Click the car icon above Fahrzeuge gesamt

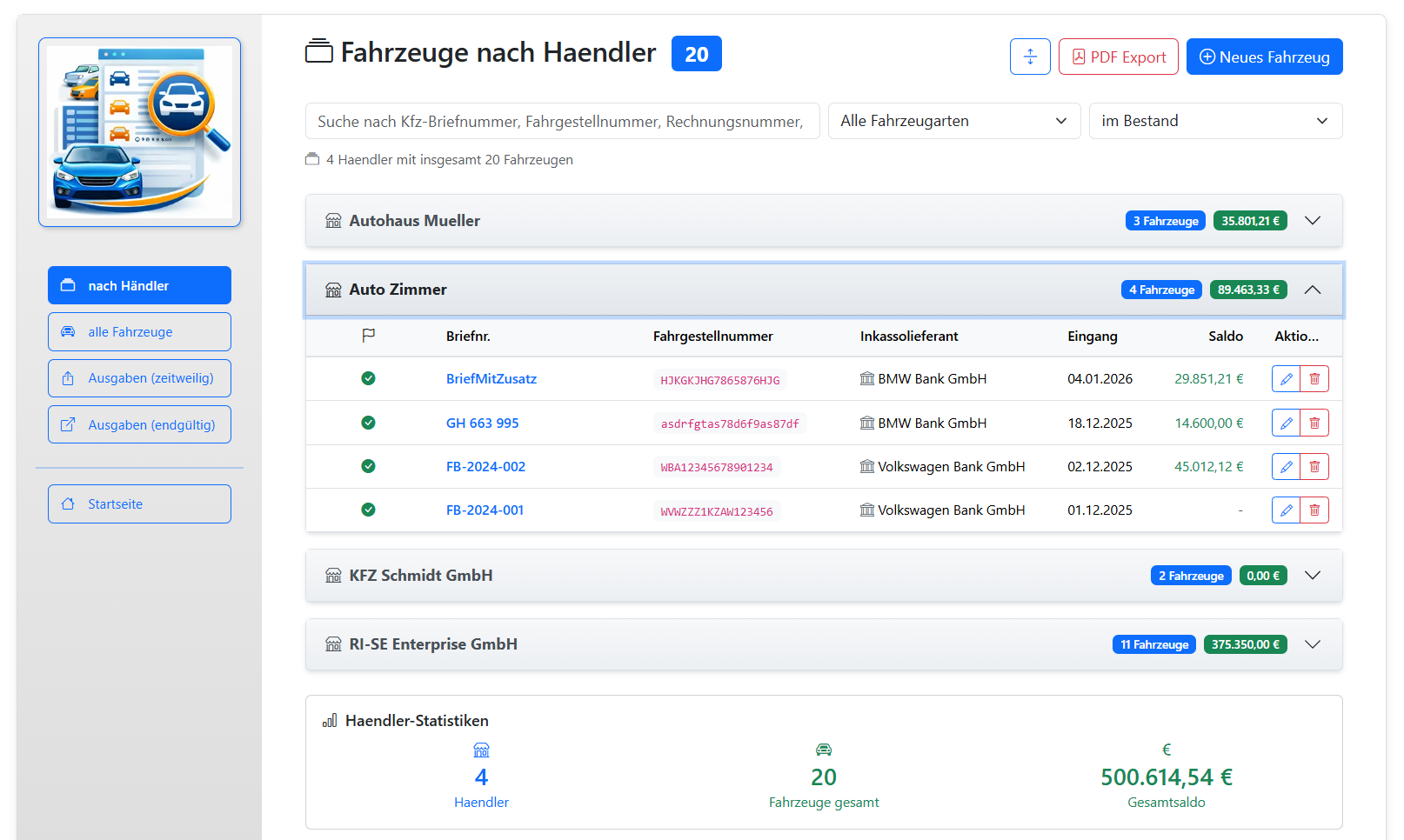(x=823, y=749)
